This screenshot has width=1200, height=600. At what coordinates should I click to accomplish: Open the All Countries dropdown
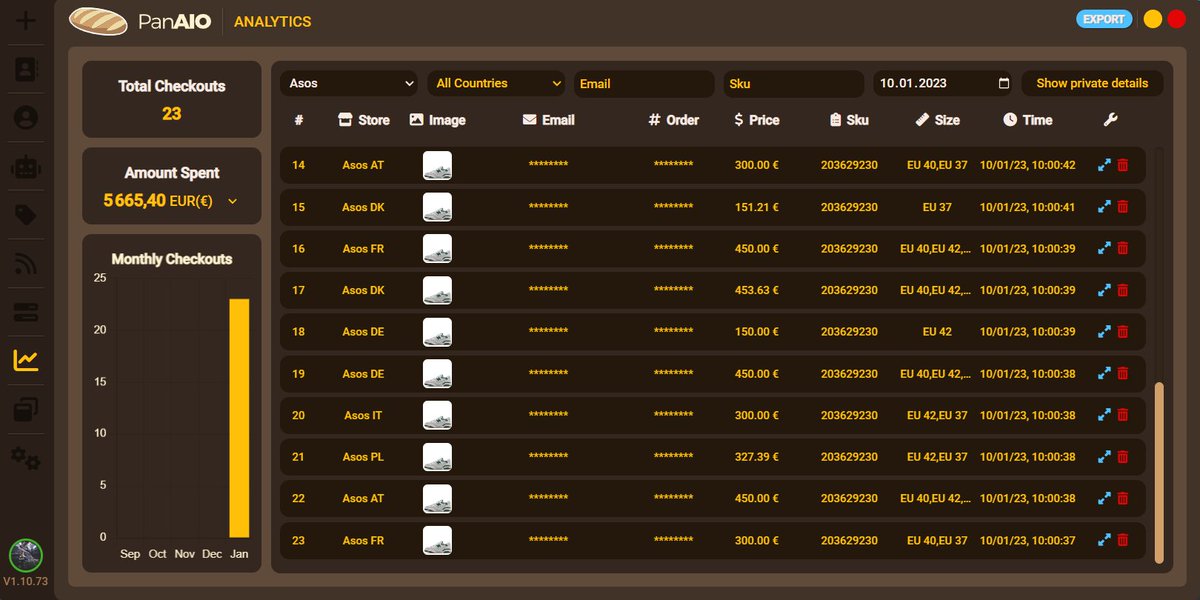[x=496, y=83]
